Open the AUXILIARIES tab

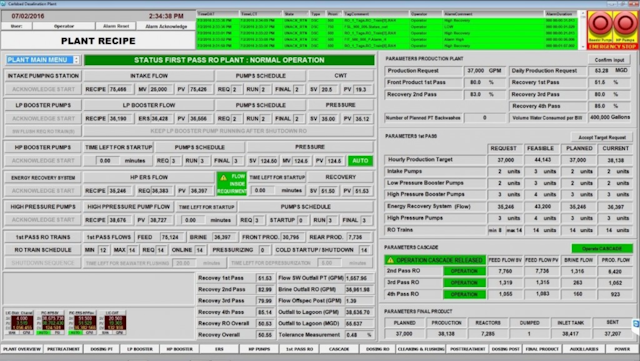pyautogui.click(x=584, y=349)
